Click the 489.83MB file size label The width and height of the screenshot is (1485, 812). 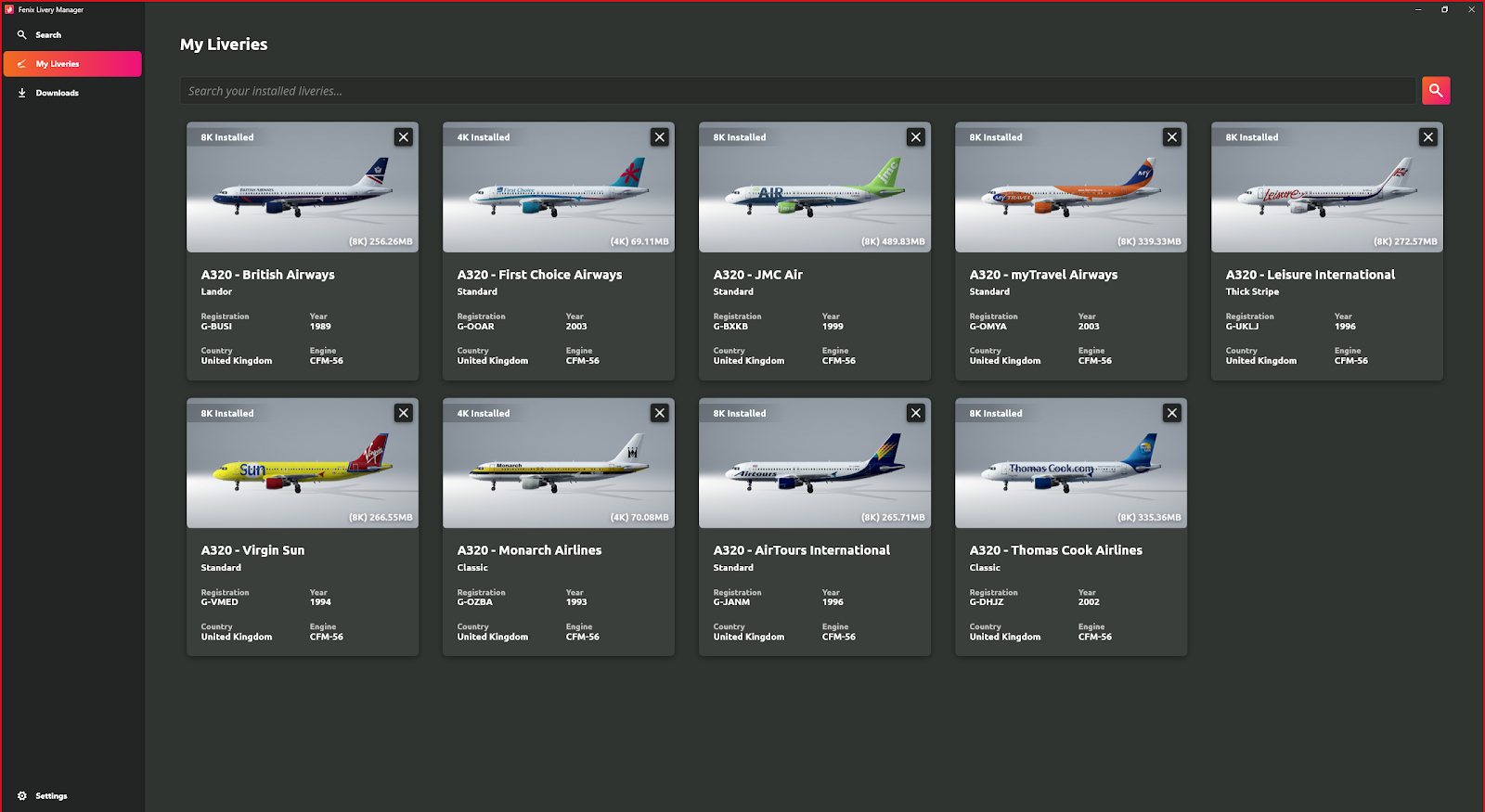[x=893, y=241]
